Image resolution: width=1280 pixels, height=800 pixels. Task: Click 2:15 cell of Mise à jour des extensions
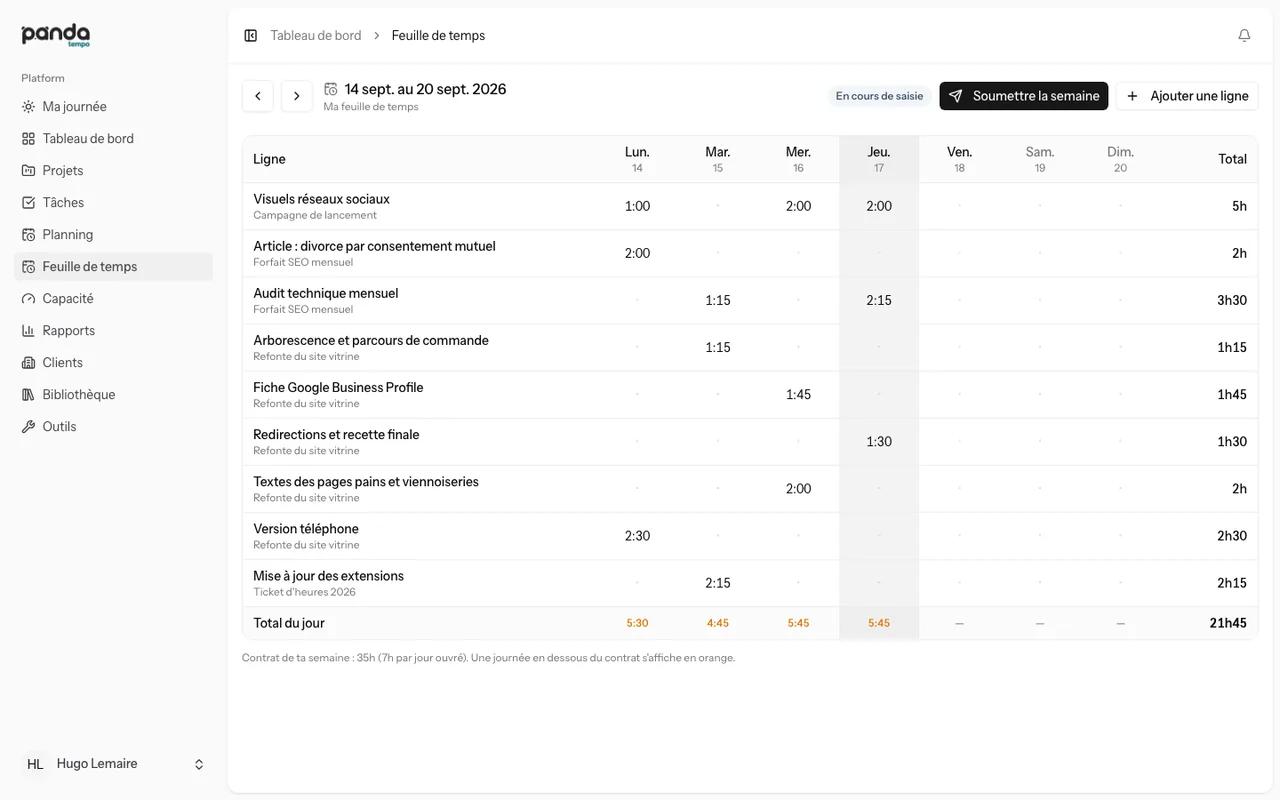pyautogui.click(x=718, y=582)
